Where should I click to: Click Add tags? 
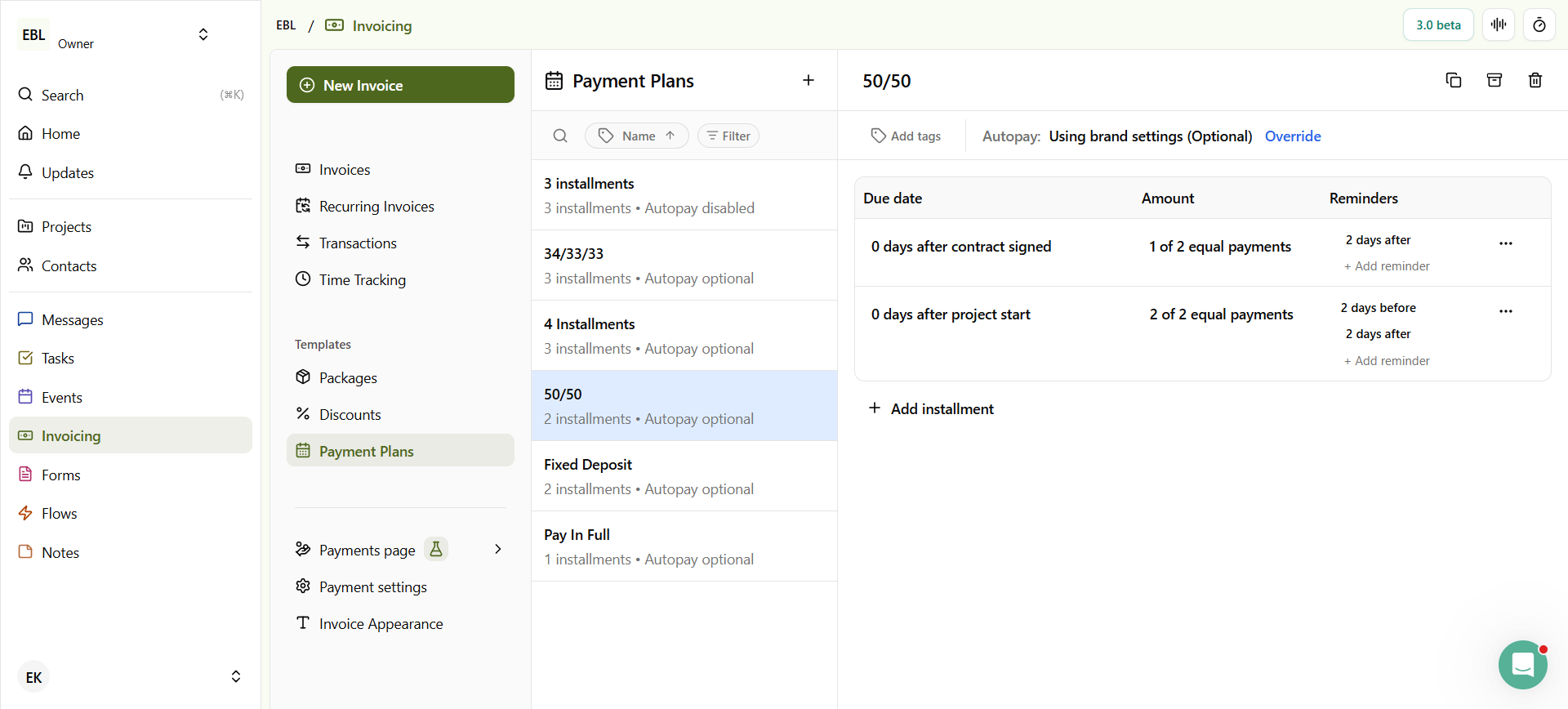tap(906, 136)
